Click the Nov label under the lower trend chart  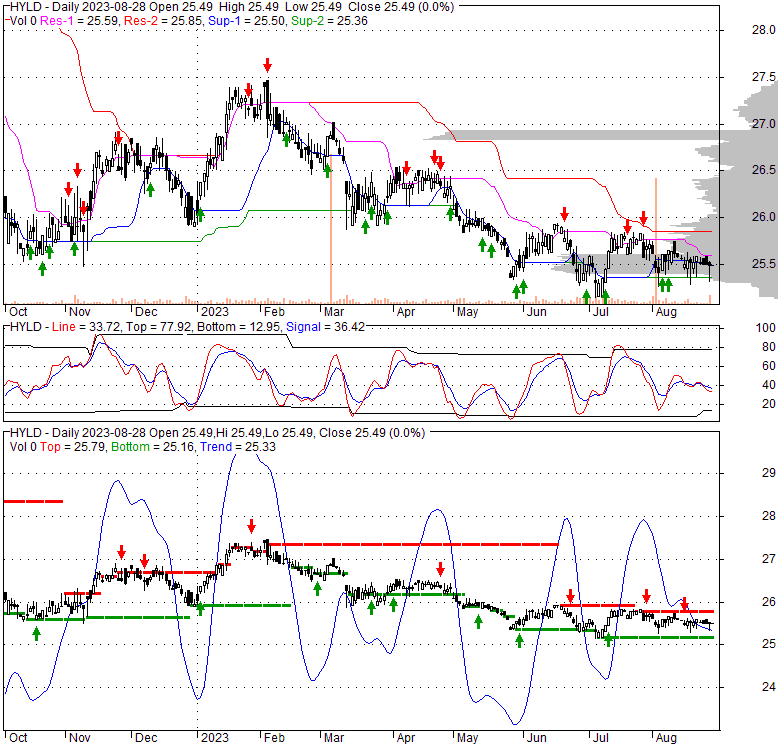pyautogui.click(x=80, y=737)
